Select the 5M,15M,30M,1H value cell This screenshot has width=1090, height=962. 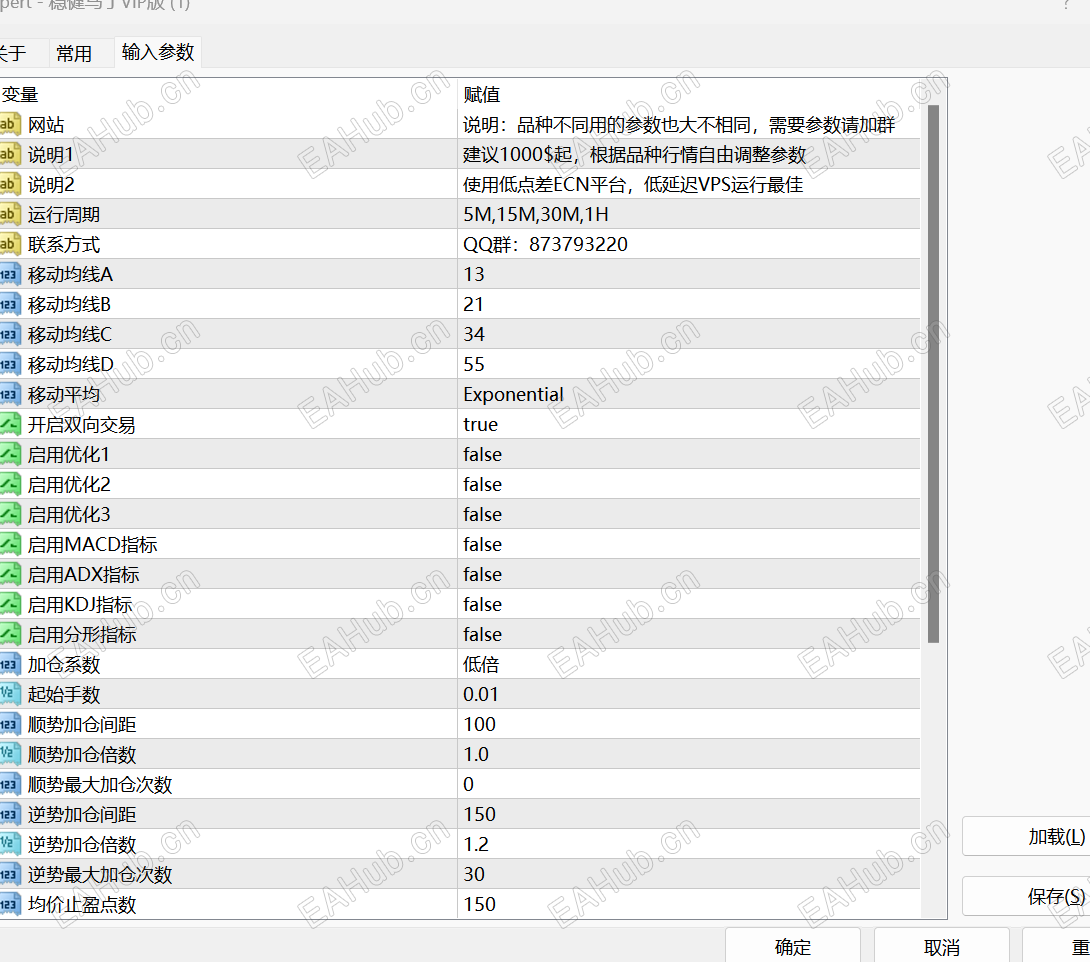(688, 214)
